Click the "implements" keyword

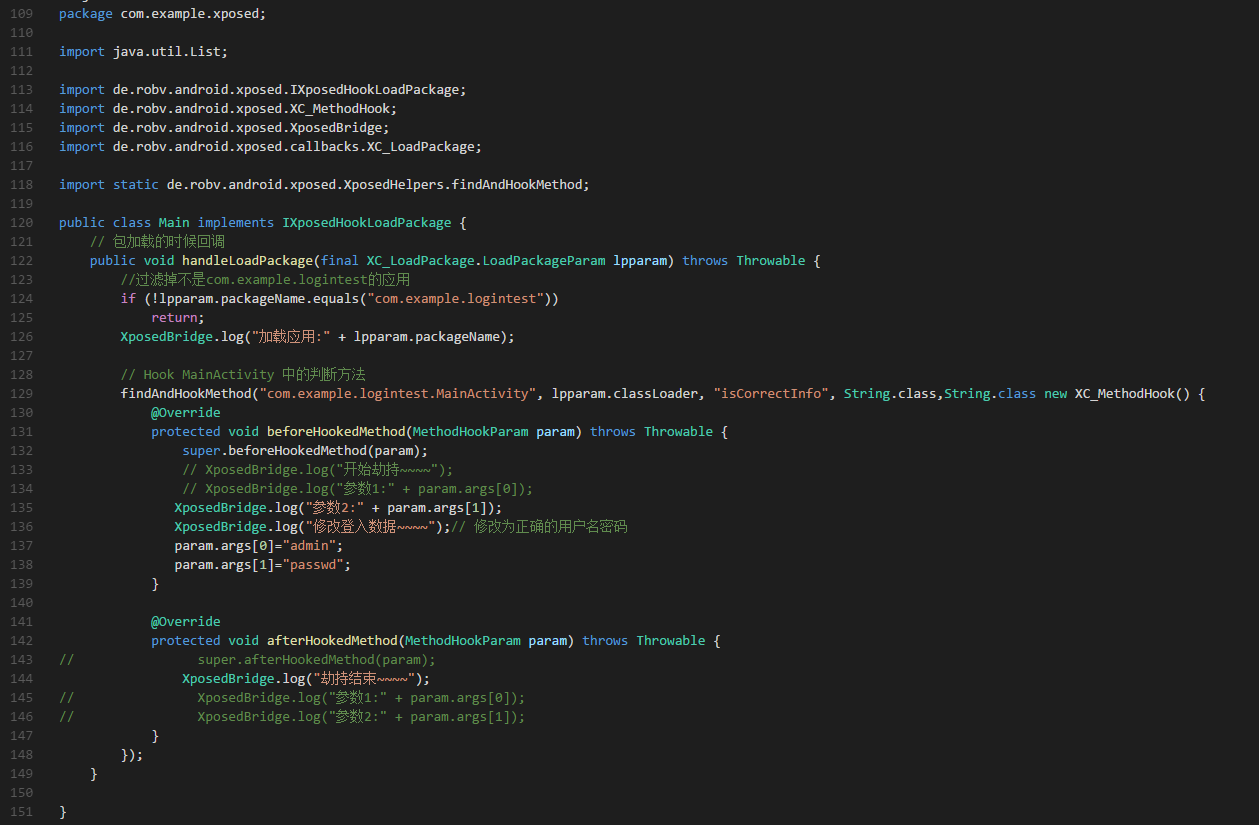(x=236, y=223)
